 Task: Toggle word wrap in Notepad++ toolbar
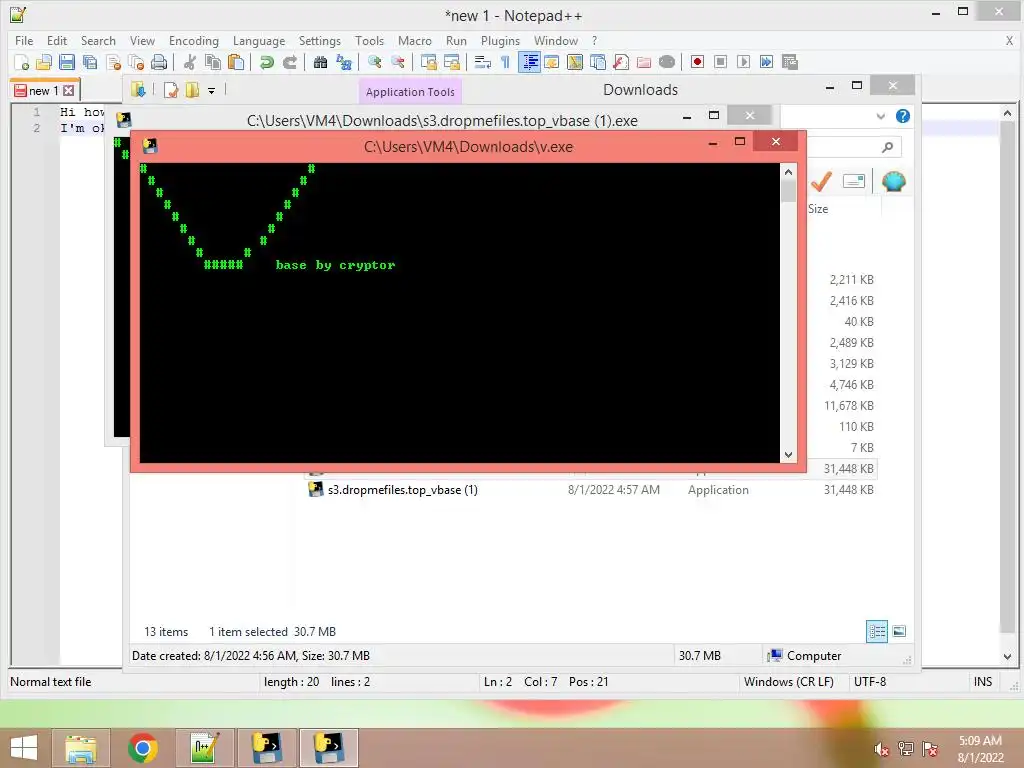click(483, 62)
